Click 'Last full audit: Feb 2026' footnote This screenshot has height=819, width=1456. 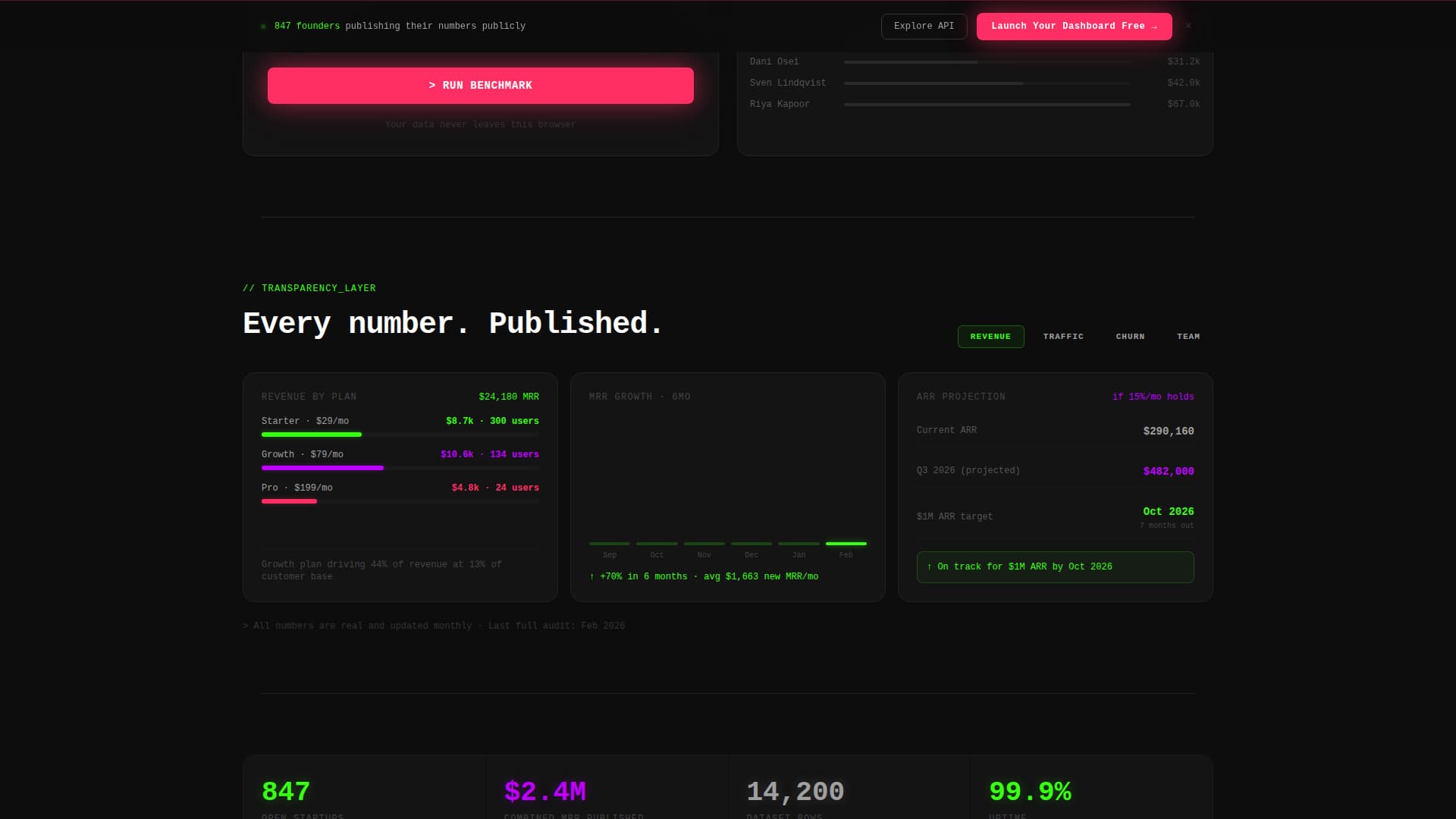[557, 626]
